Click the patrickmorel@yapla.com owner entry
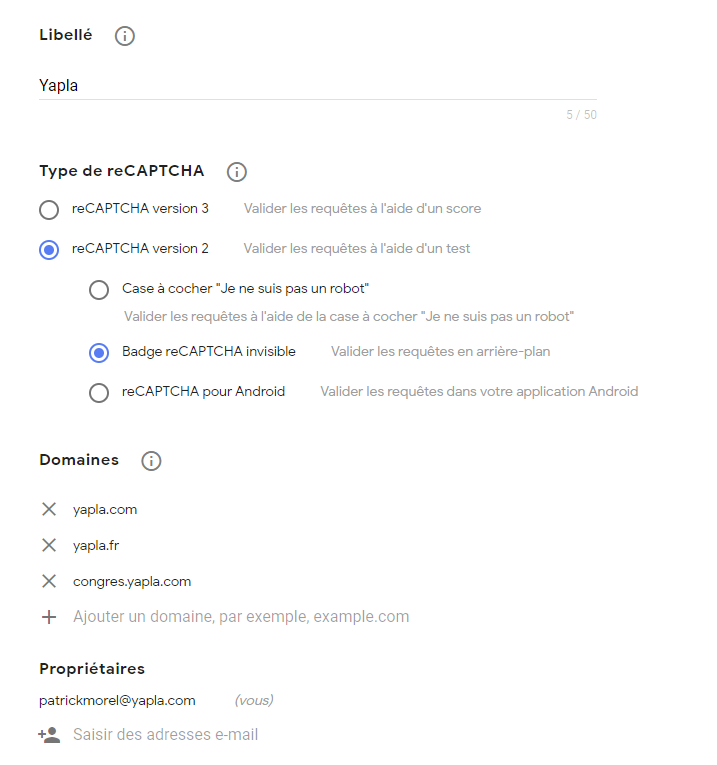 (x=117, y=701)
